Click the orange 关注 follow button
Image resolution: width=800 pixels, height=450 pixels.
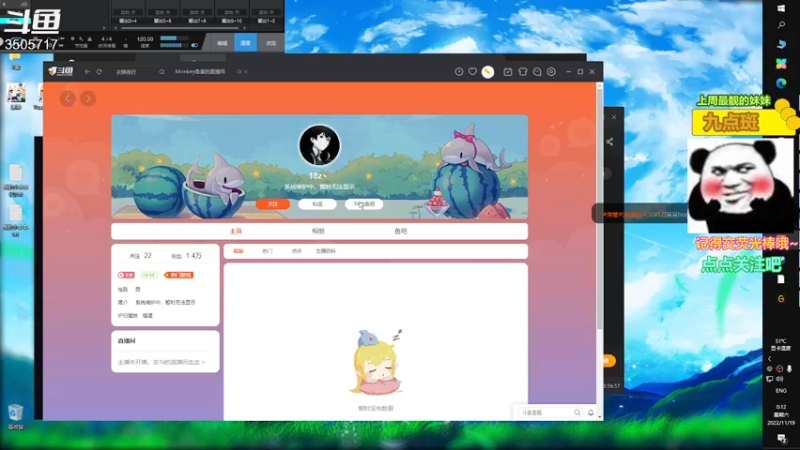[273, 204]
